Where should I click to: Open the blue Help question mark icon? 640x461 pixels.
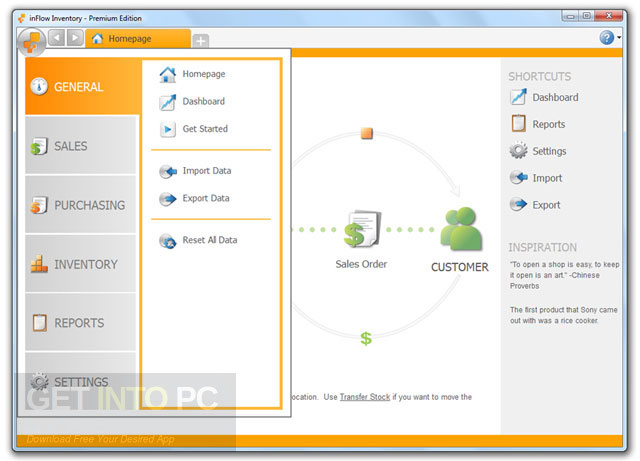point(607,38)
